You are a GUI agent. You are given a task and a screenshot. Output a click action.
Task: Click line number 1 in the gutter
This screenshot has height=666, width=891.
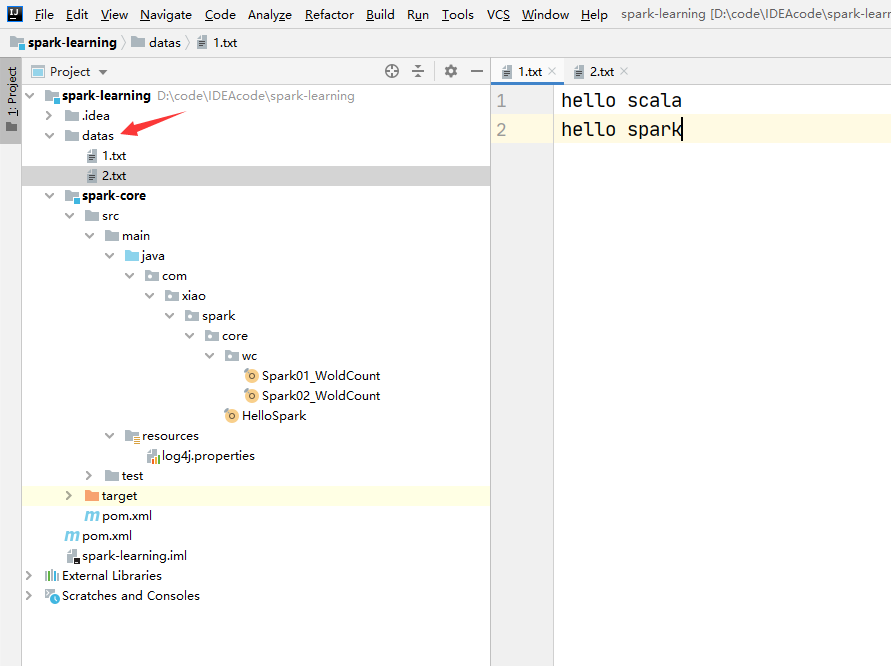(501, 101)
